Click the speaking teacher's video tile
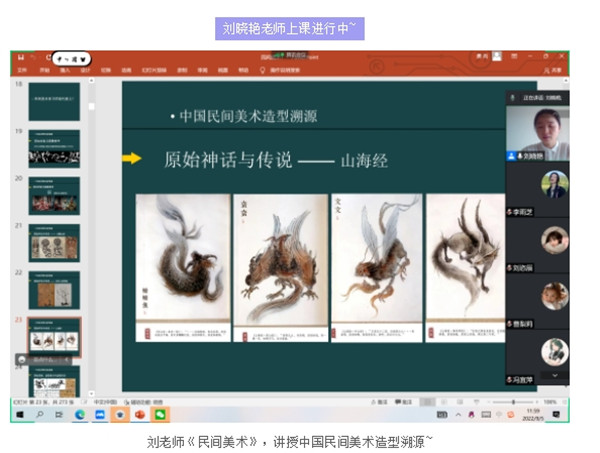This screenshot has width=600, height=453. tap(538, 133)
